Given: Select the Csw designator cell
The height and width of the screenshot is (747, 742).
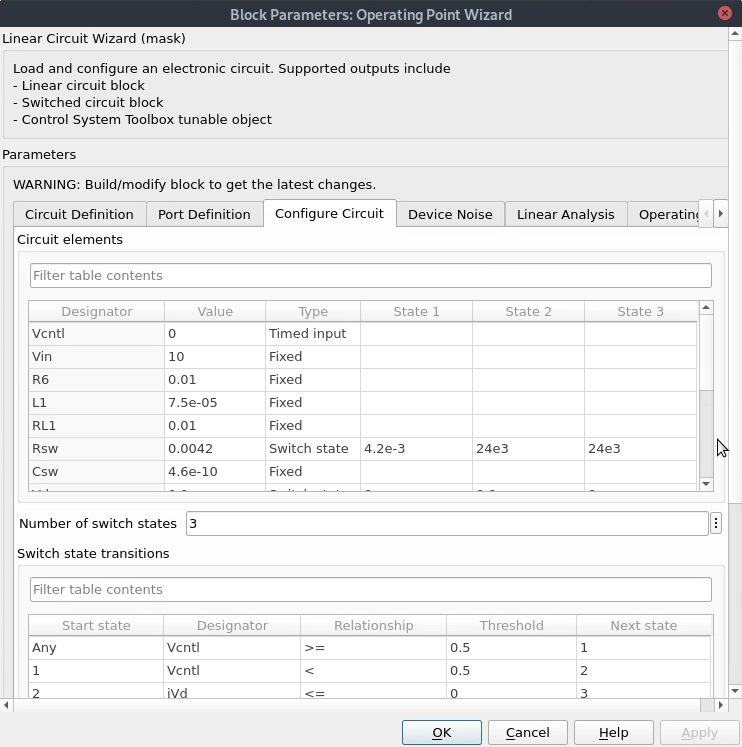Looking at the screenshot, I should (97, 472).
